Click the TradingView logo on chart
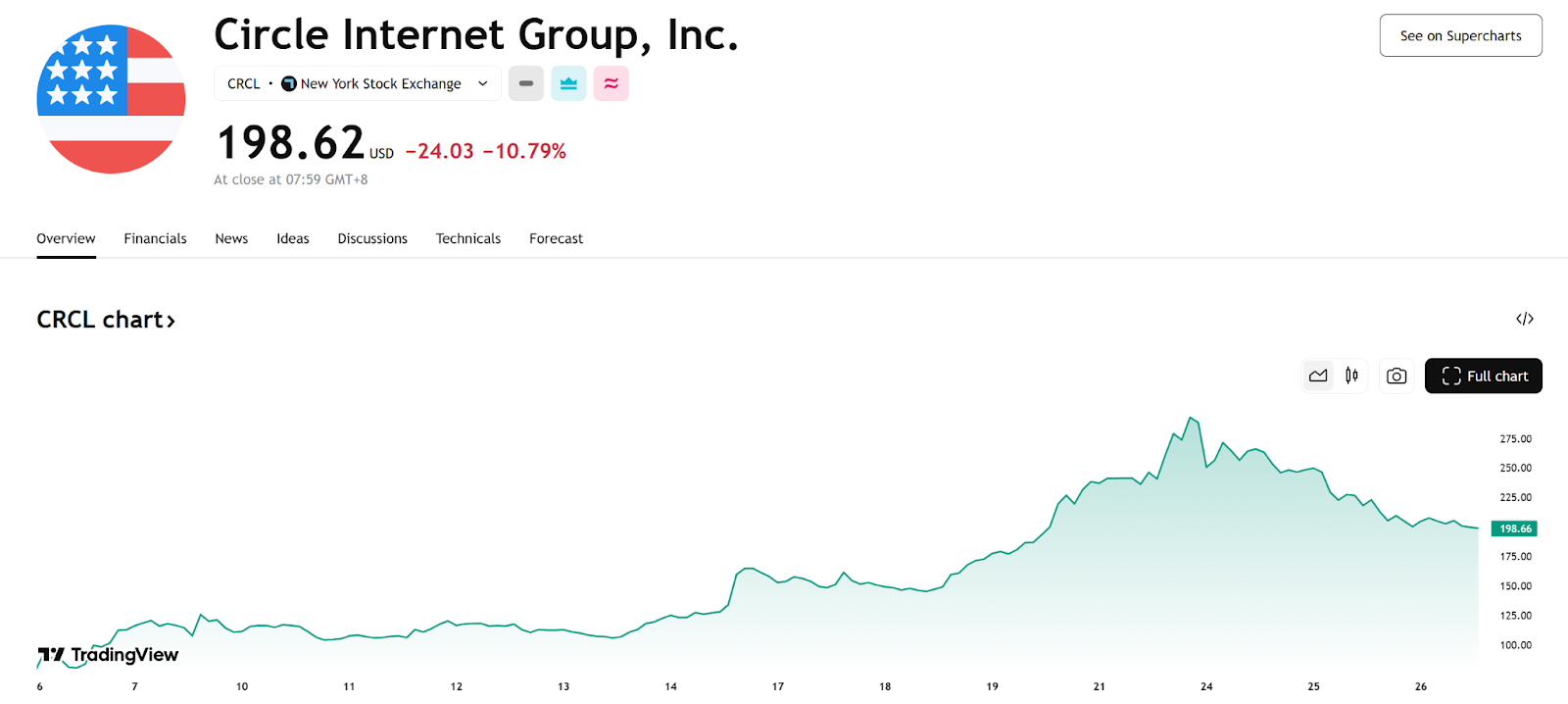The height and width of the screenshot is (704, 1568). coord(108,655)
